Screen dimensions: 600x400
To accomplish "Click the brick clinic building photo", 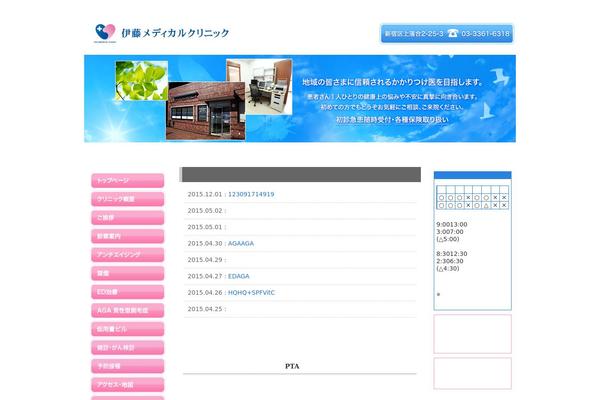I will pyautogui.click(x=205, y=111).
